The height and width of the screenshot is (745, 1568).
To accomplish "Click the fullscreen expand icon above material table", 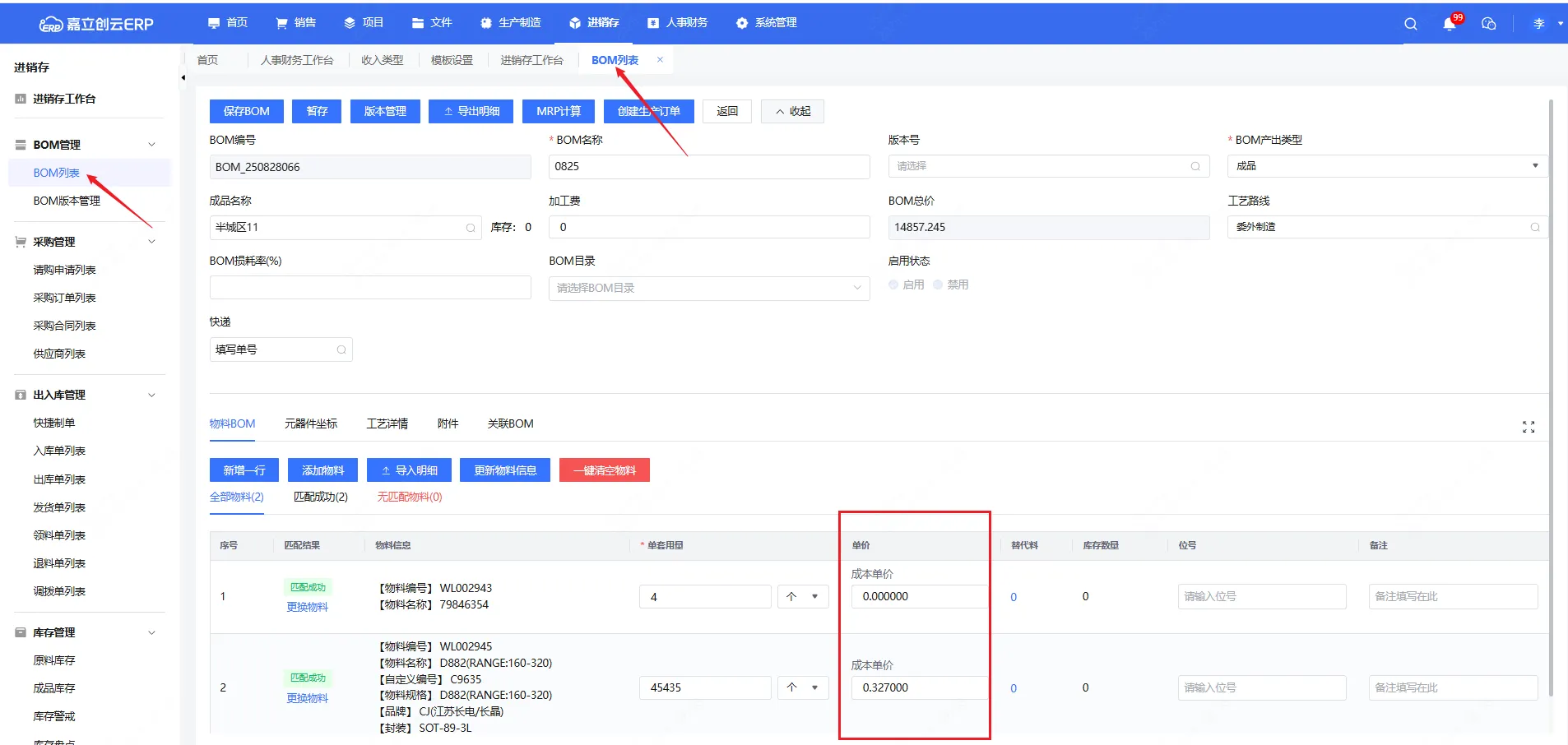I will (1528, 427).
